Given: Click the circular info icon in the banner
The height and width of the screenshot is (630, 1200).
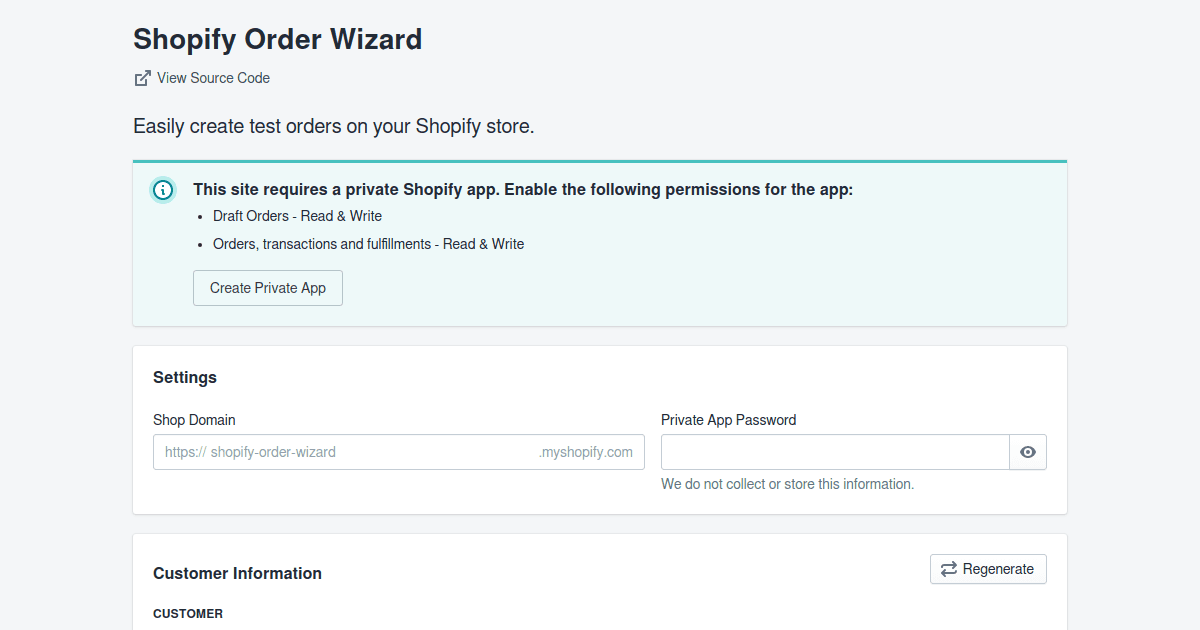Looking at the screenshot, I should coord(162,189).
